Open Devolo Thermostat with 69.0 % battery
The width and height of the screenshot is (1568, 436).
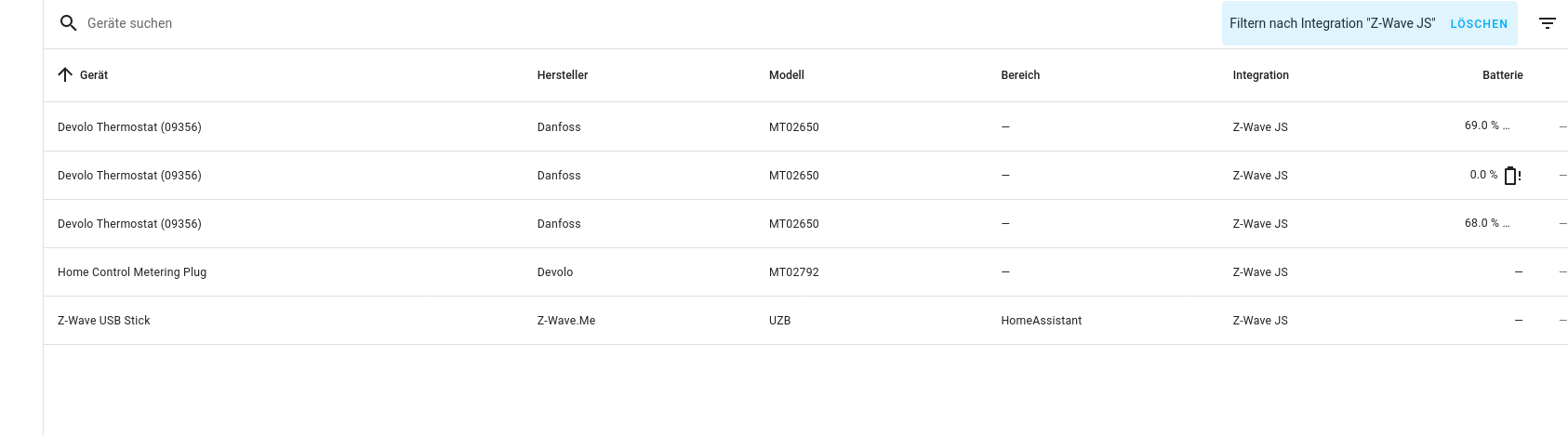coord(129,127)
